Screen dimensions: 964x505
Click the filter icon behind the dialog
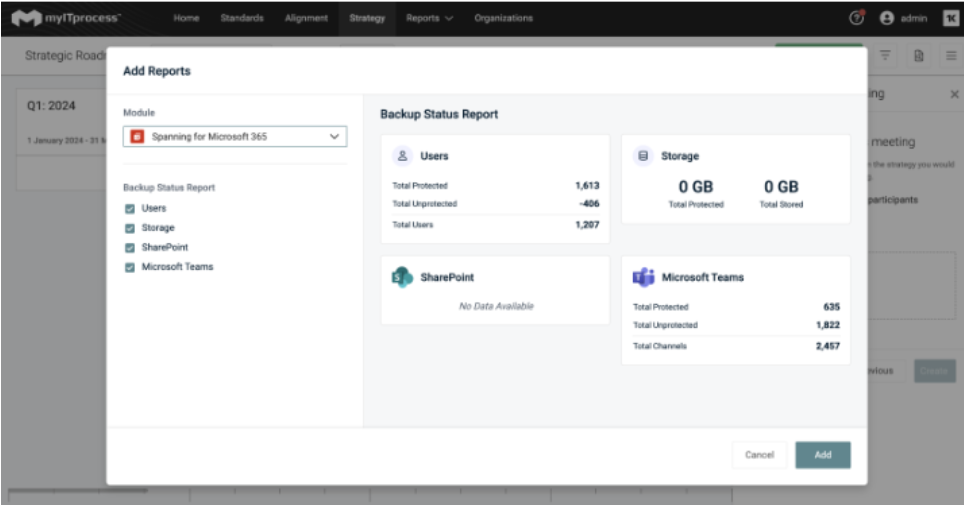point(885,55)
